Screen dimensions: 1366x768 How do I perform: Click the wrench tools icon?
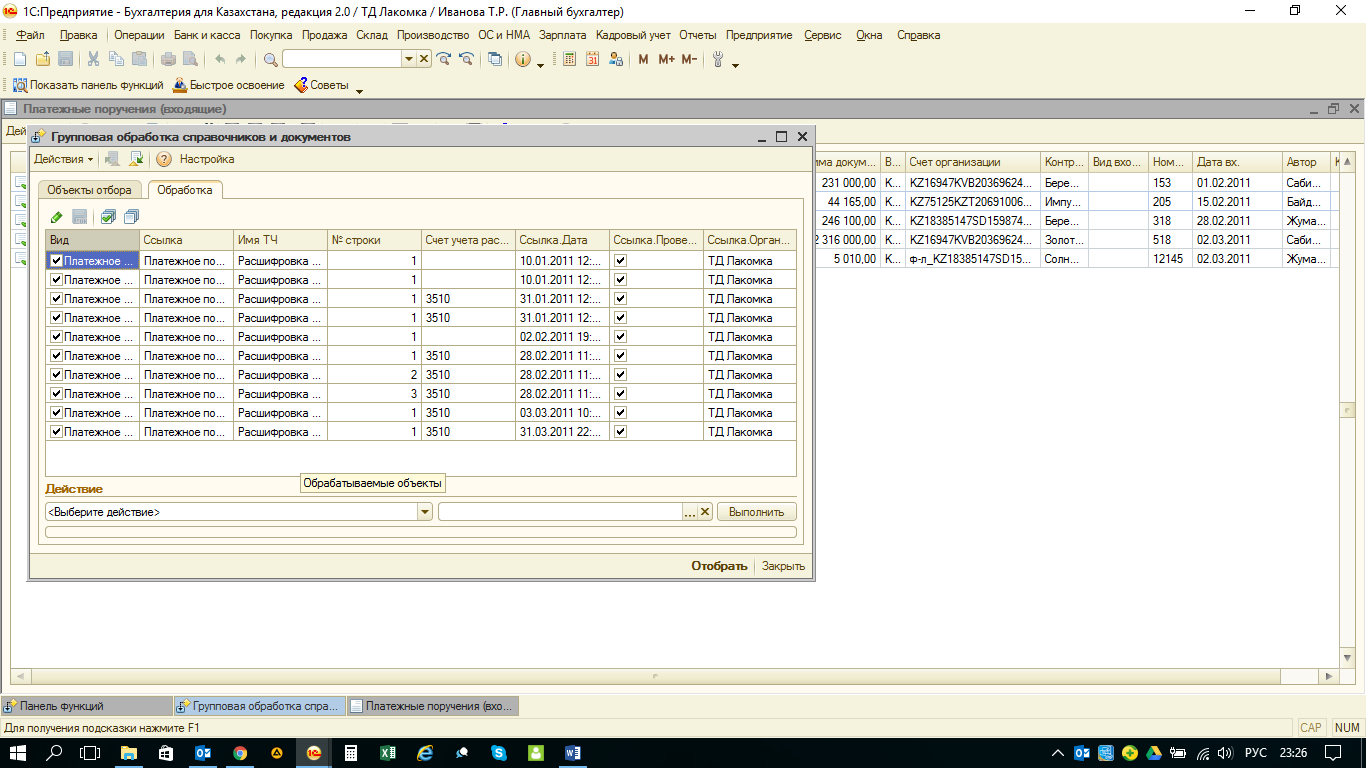tap(718, 60)
